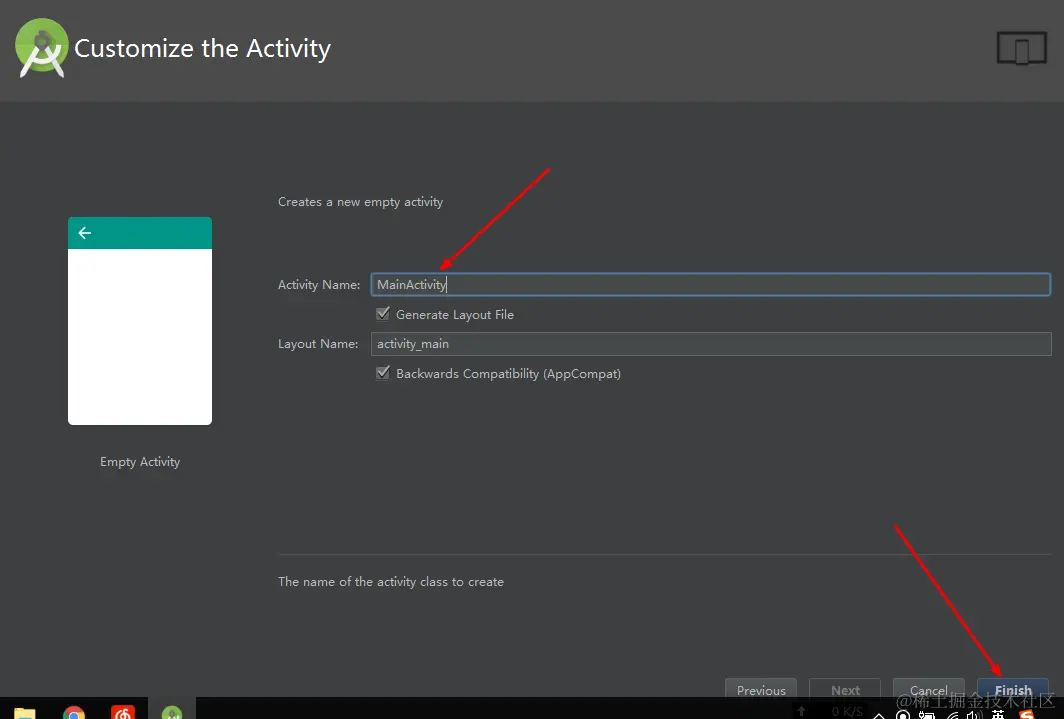
Task: Click the Cancel button
Action: pos(928,689)
